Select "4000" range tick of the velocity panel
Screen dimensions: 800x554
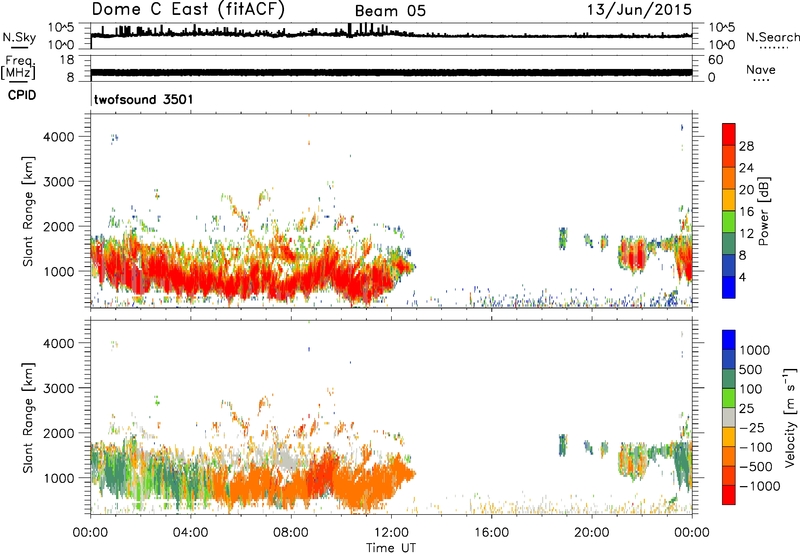point(59,343)
